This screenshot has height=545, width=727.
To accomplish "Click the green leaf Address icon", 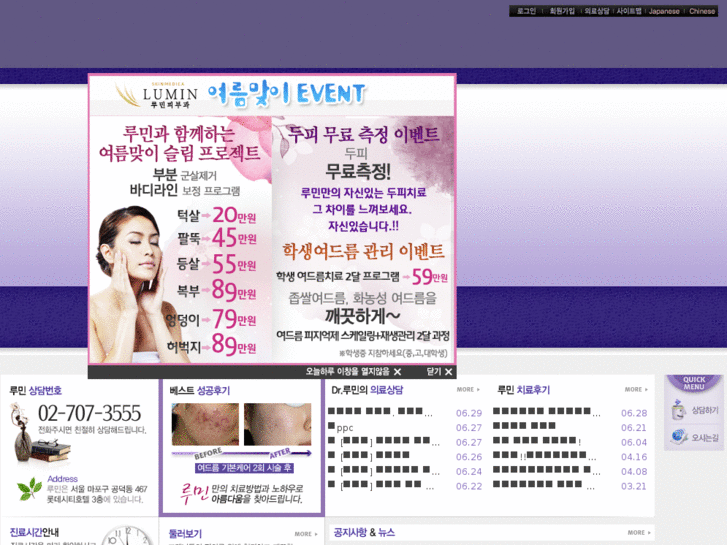I will 29,489.
